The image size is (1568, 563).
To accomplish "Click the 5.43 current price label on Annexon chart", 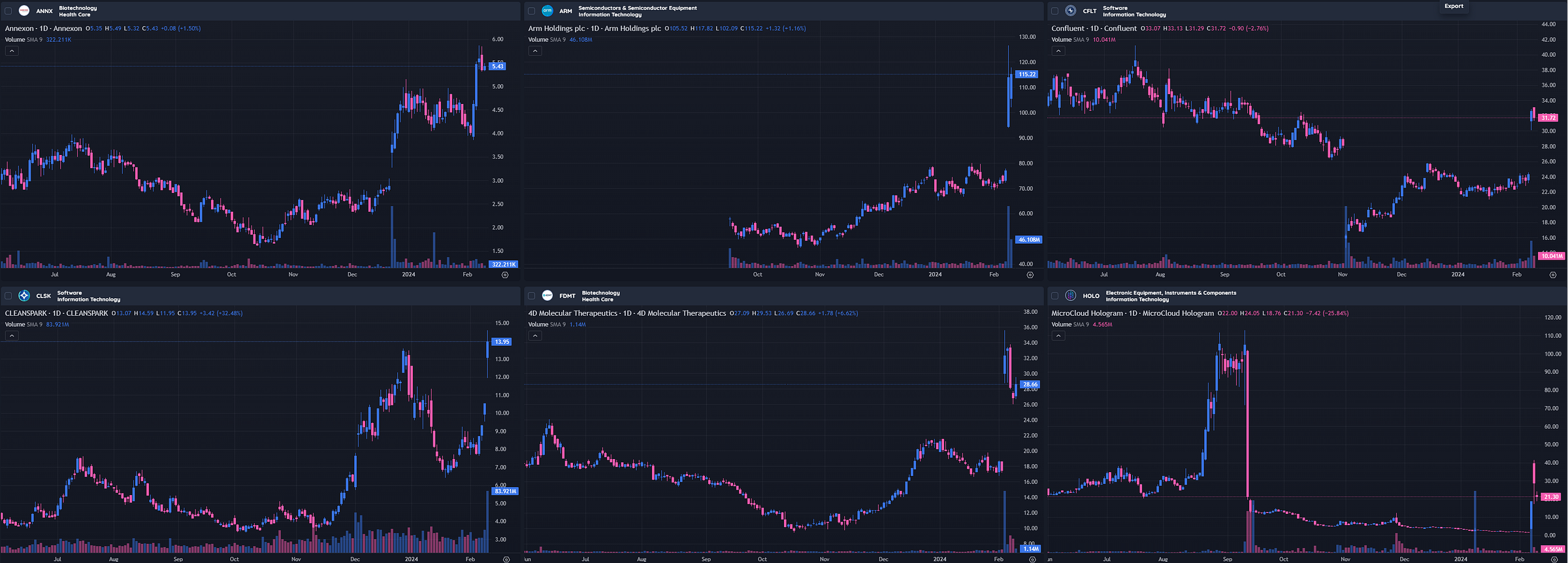I will (x=498, y=66).
